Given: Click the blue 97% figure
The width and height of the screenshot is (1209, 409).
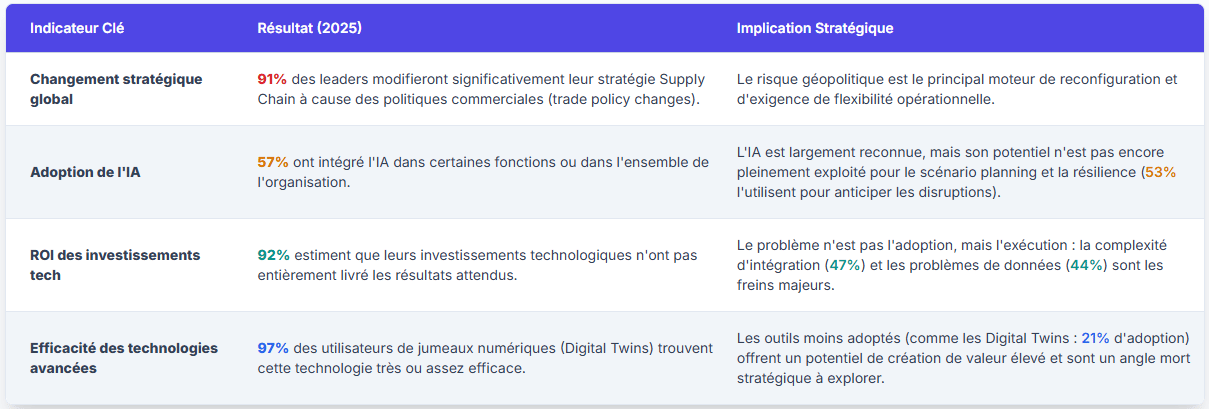Looking at the screenshot, I should pyautogui.click(x=273, y=348).
